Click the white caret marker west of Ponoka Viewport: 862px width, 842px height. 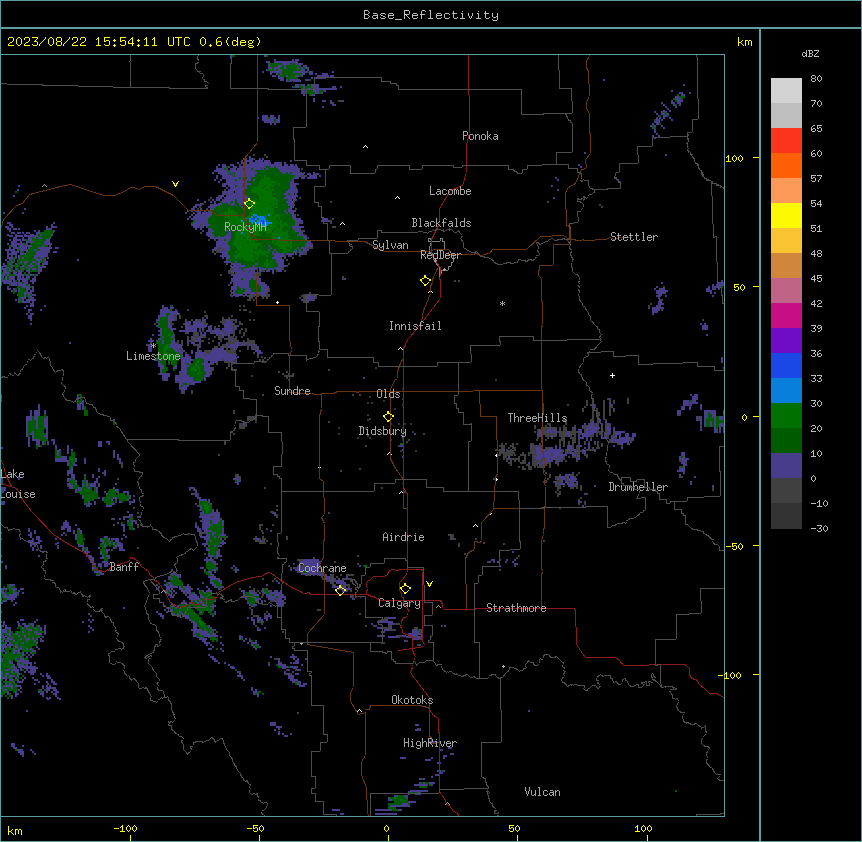366,147
